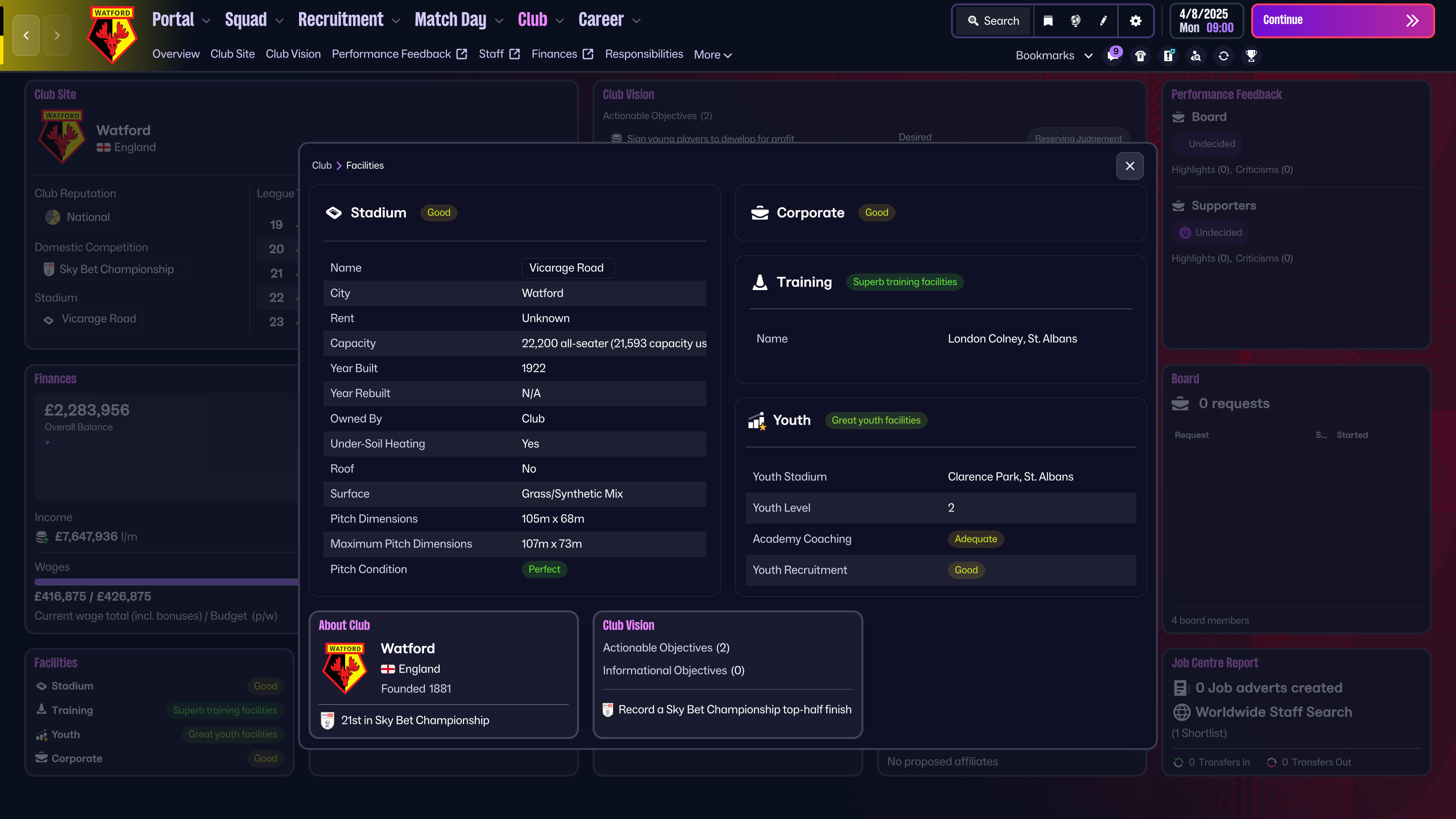Open the trophy competitions icon
The height and width of the screenshot is (819, 1456).
pyautogui.click(x=1251, y=55)
